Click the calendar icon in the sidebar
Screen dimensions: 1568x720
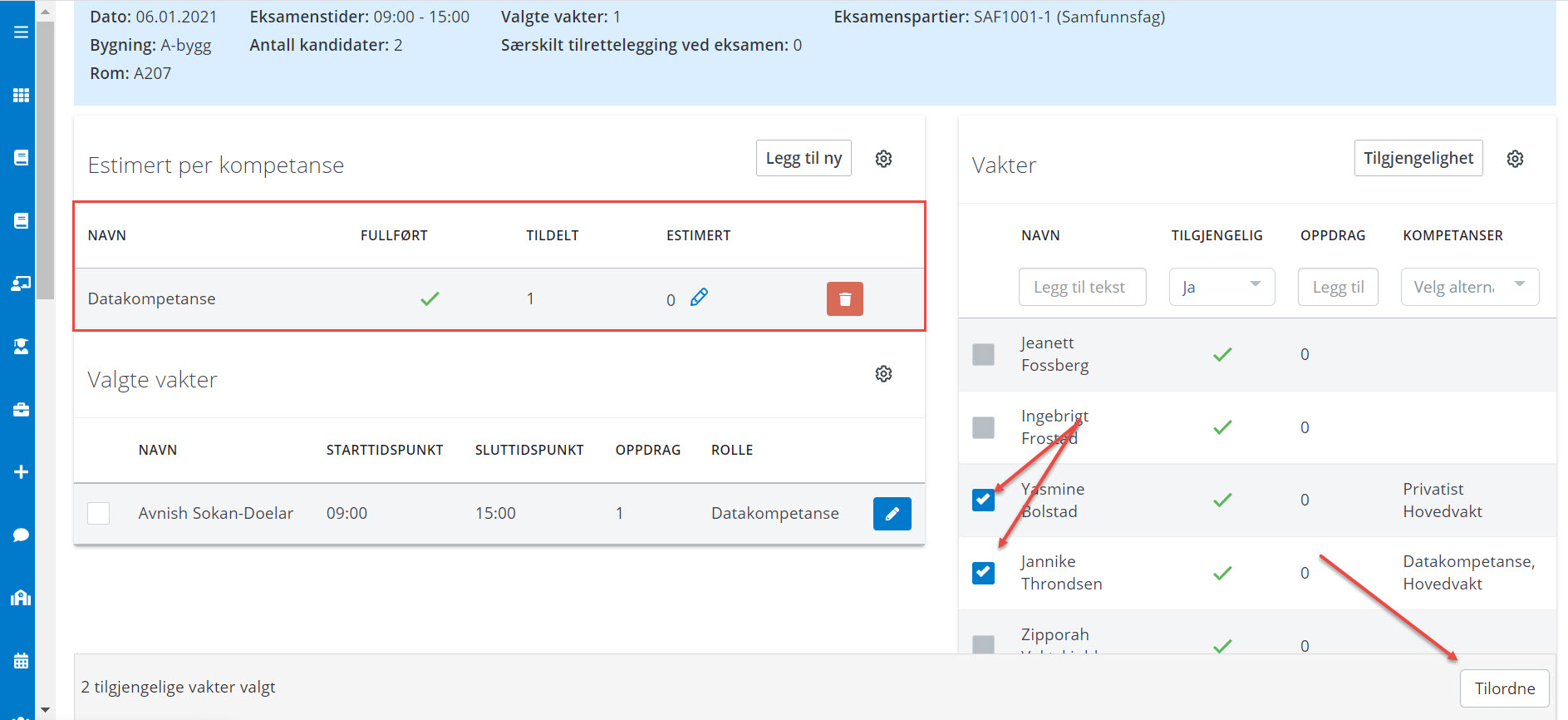(x=21, y=661)
